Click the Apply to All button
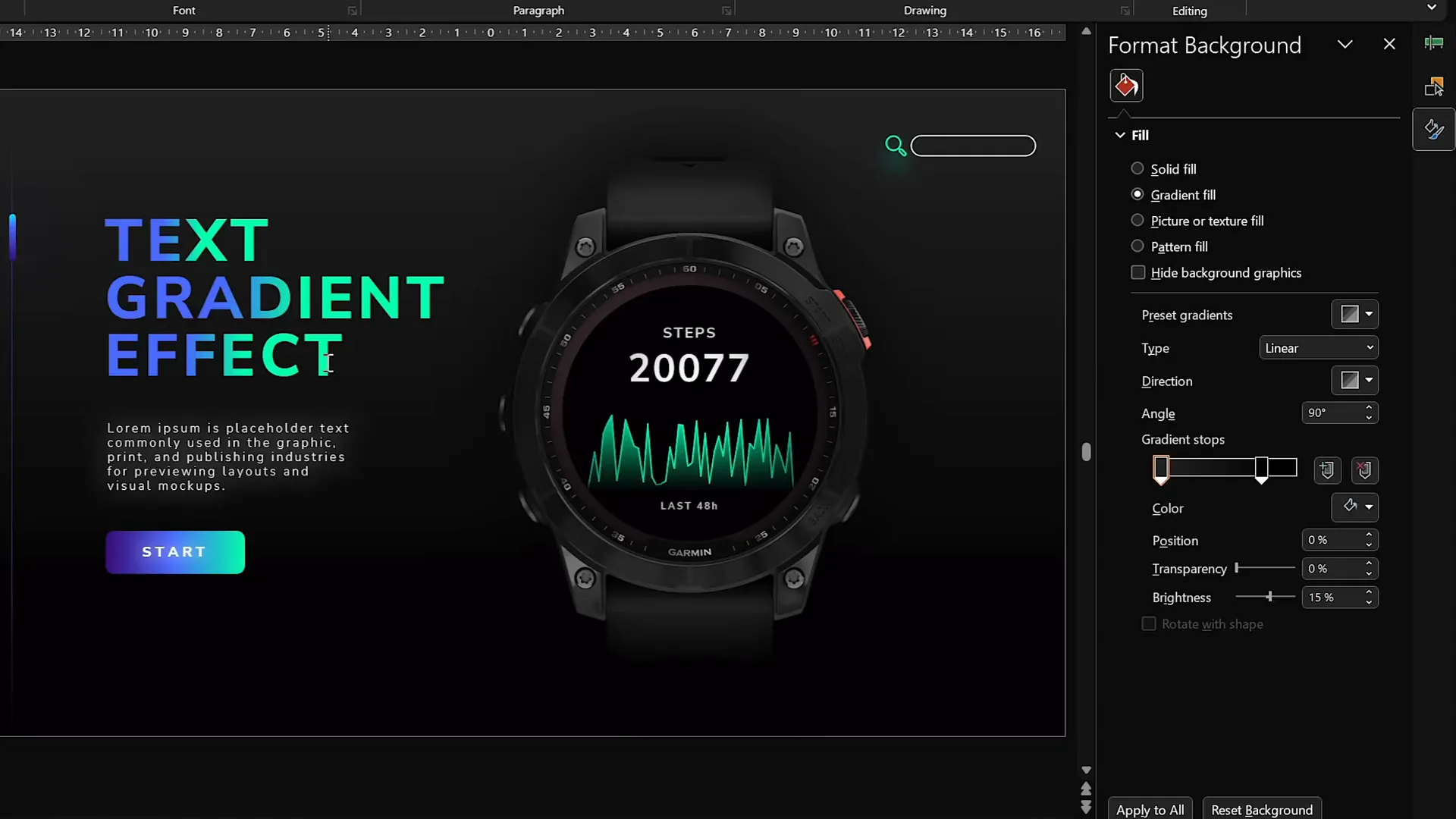Screen dimensions: 1456x819 [x=1150, y=809]
